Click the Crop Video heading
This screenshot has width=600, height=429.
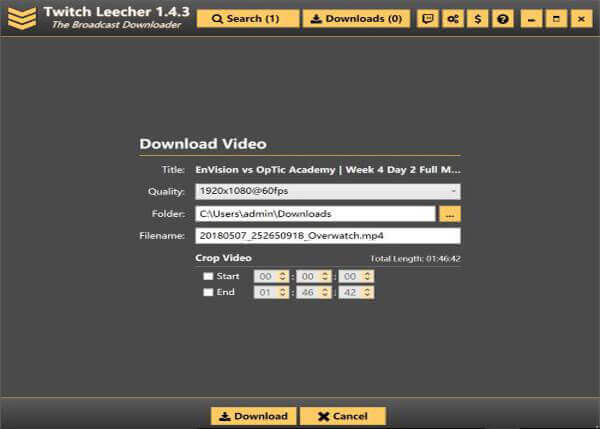pos(223,258)
